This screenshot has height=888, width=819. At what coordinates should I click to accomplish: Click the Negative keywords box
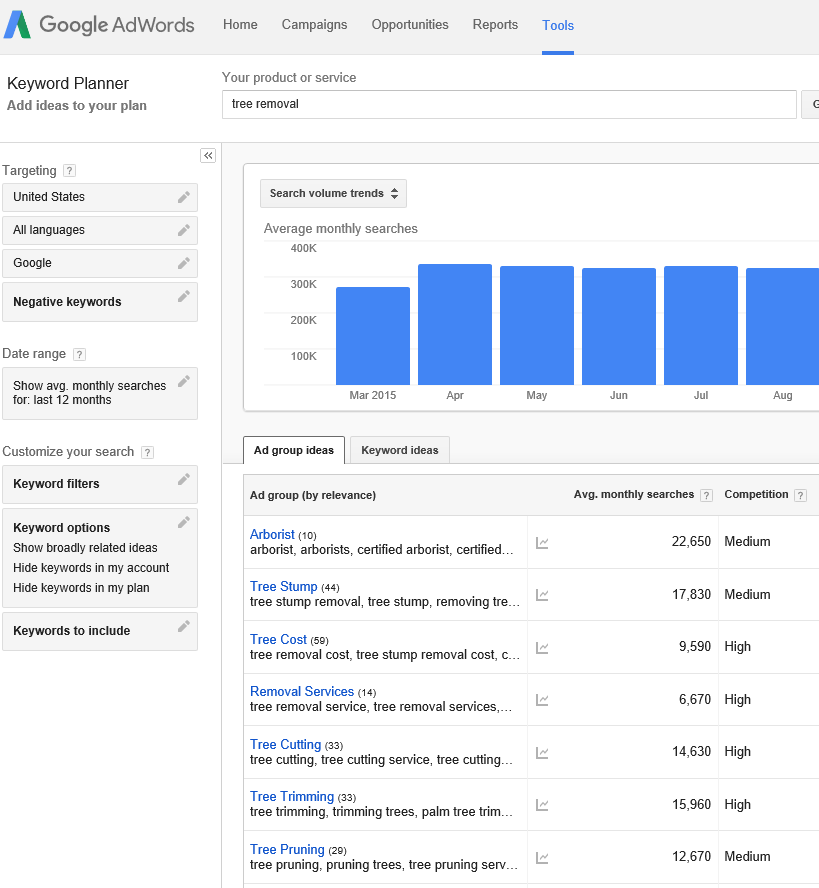point(100,302)
